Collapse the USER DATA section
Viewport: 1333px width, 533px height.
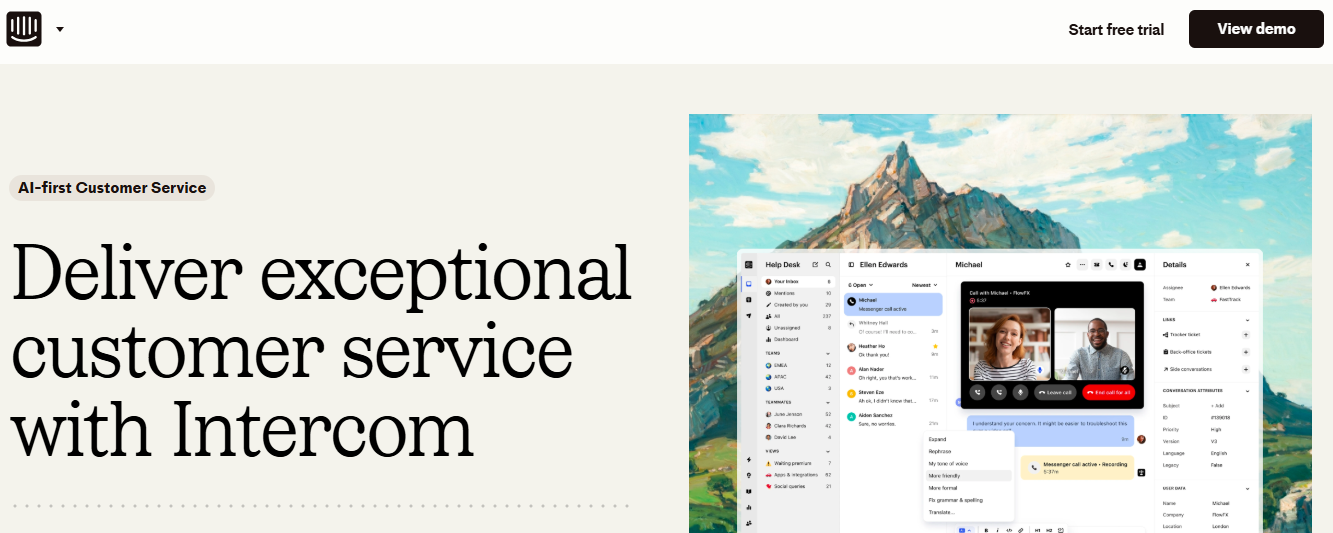pyautogui.click(x=1247, y=488)
